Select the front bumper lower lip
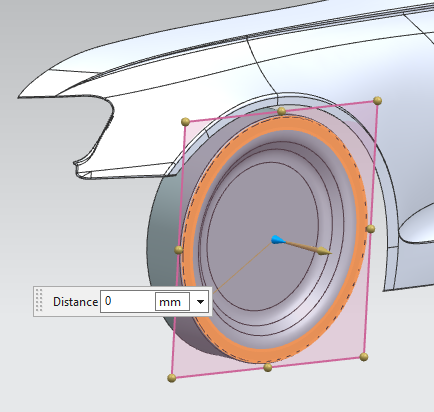The height and width of the screenshot is (412, 434). click(123, 172)
